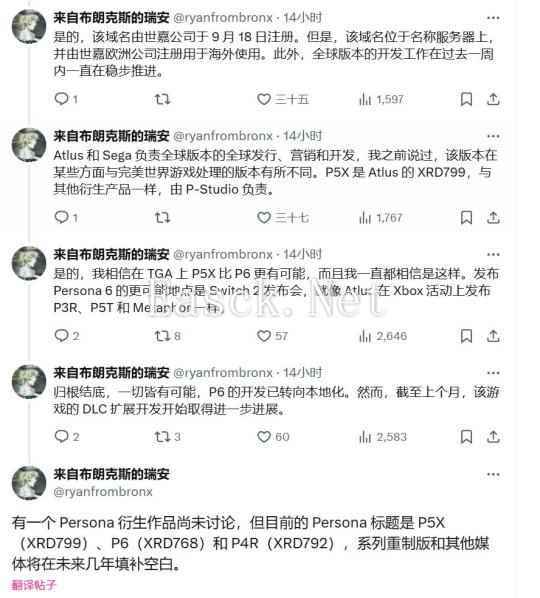Reply to the tweet with 1,597 views

[66, 100]
